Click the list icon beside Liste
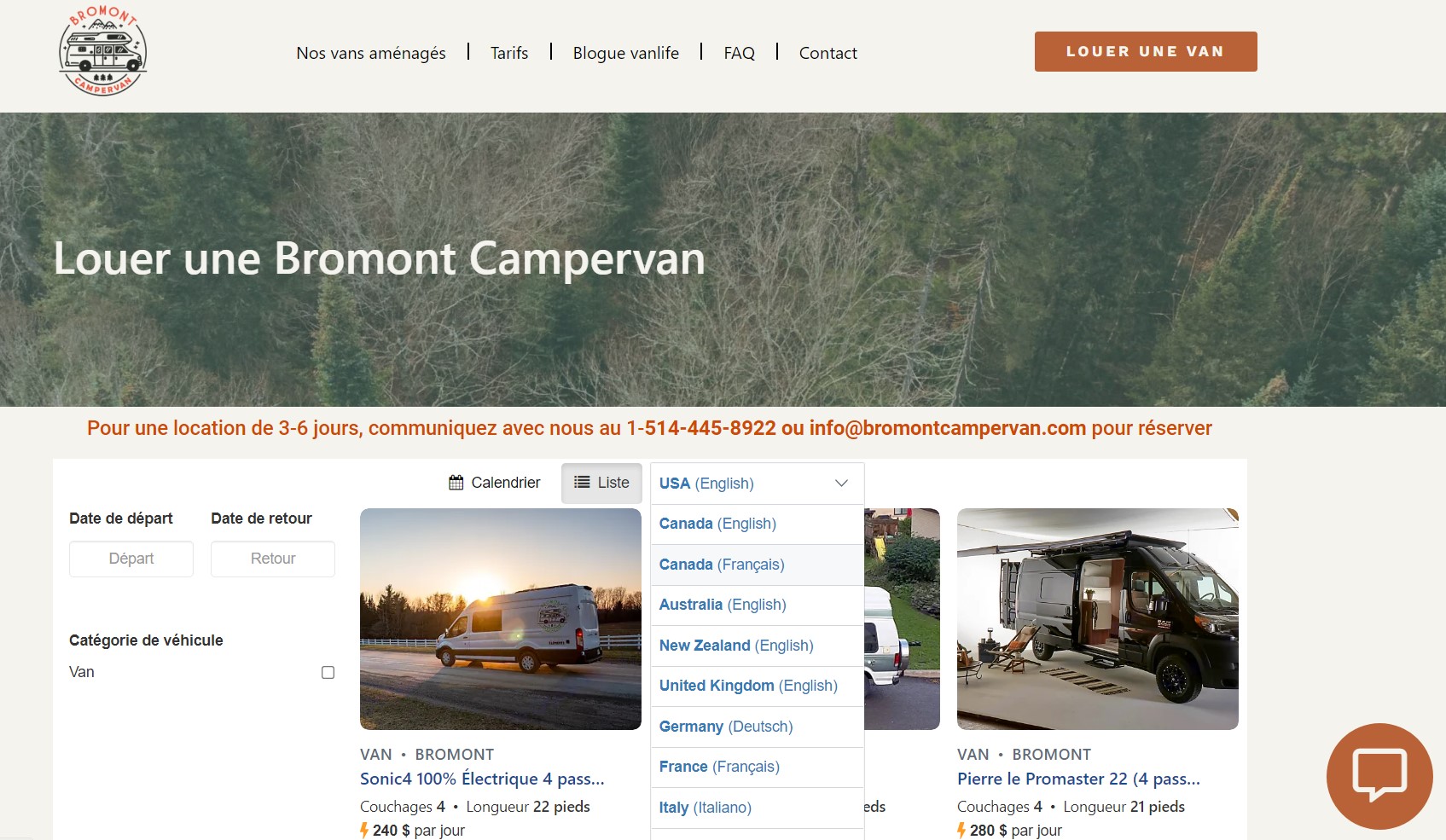Image resolution: width=1446 pixels, height=840 pixels. [x=582, y=483]
